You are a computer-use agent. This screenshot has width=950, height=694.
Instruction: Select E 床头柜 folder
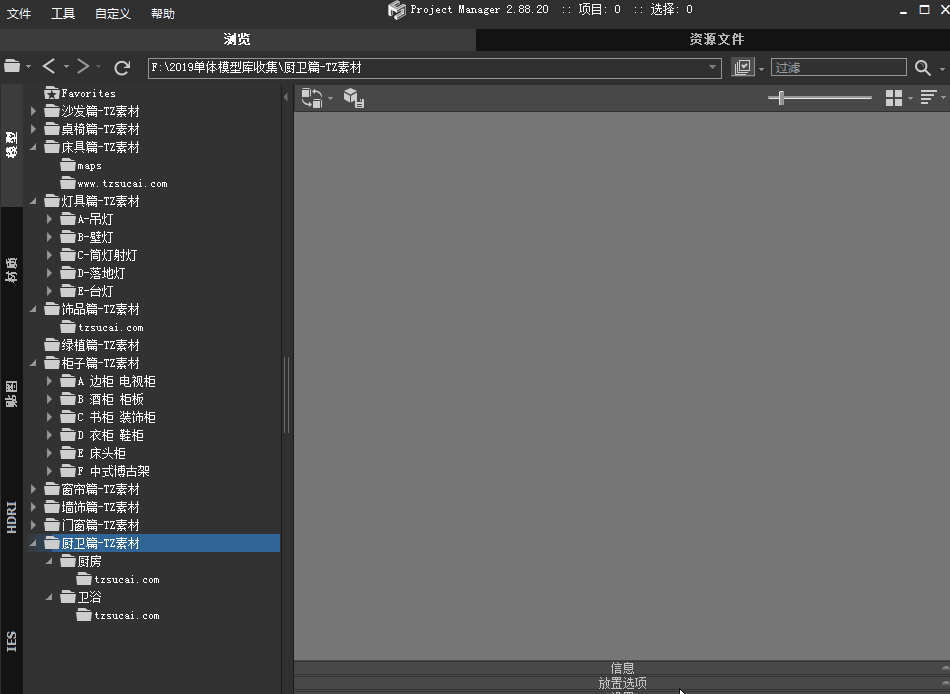[x=93, y=453]
